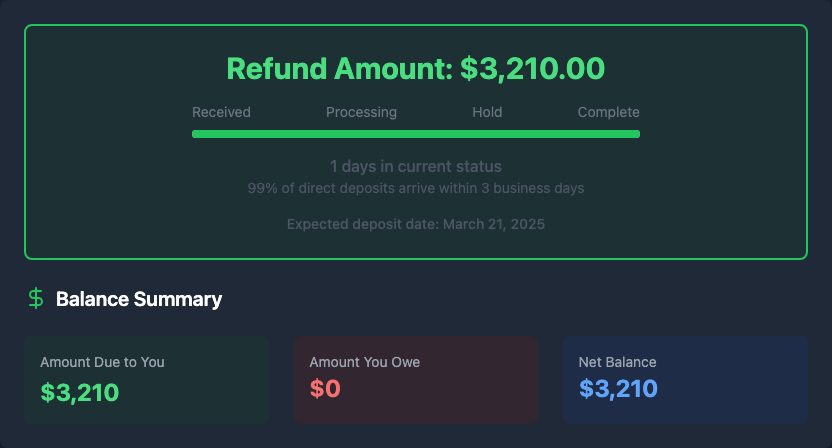Click the Hold status step label

click(487, 112)
